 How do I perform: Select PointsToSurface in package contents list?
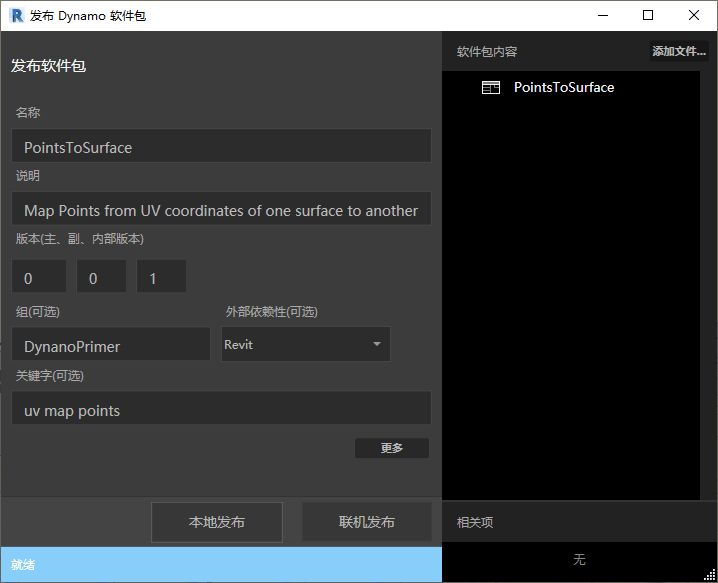[564, 88]
